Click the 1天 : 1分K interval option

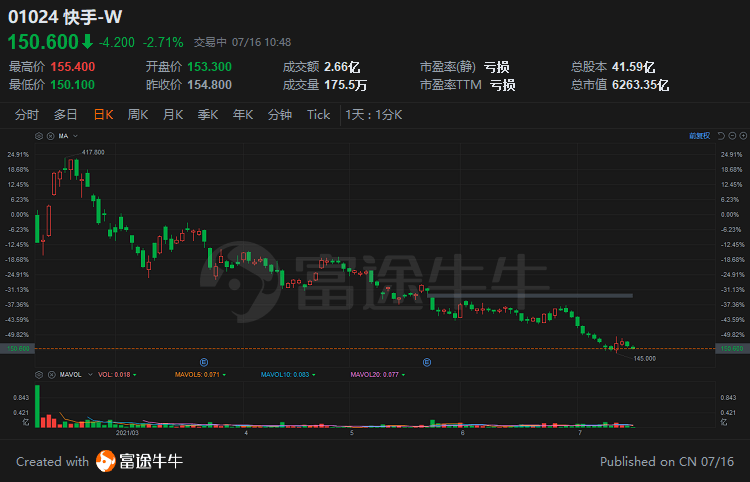[x=374, y=115]
